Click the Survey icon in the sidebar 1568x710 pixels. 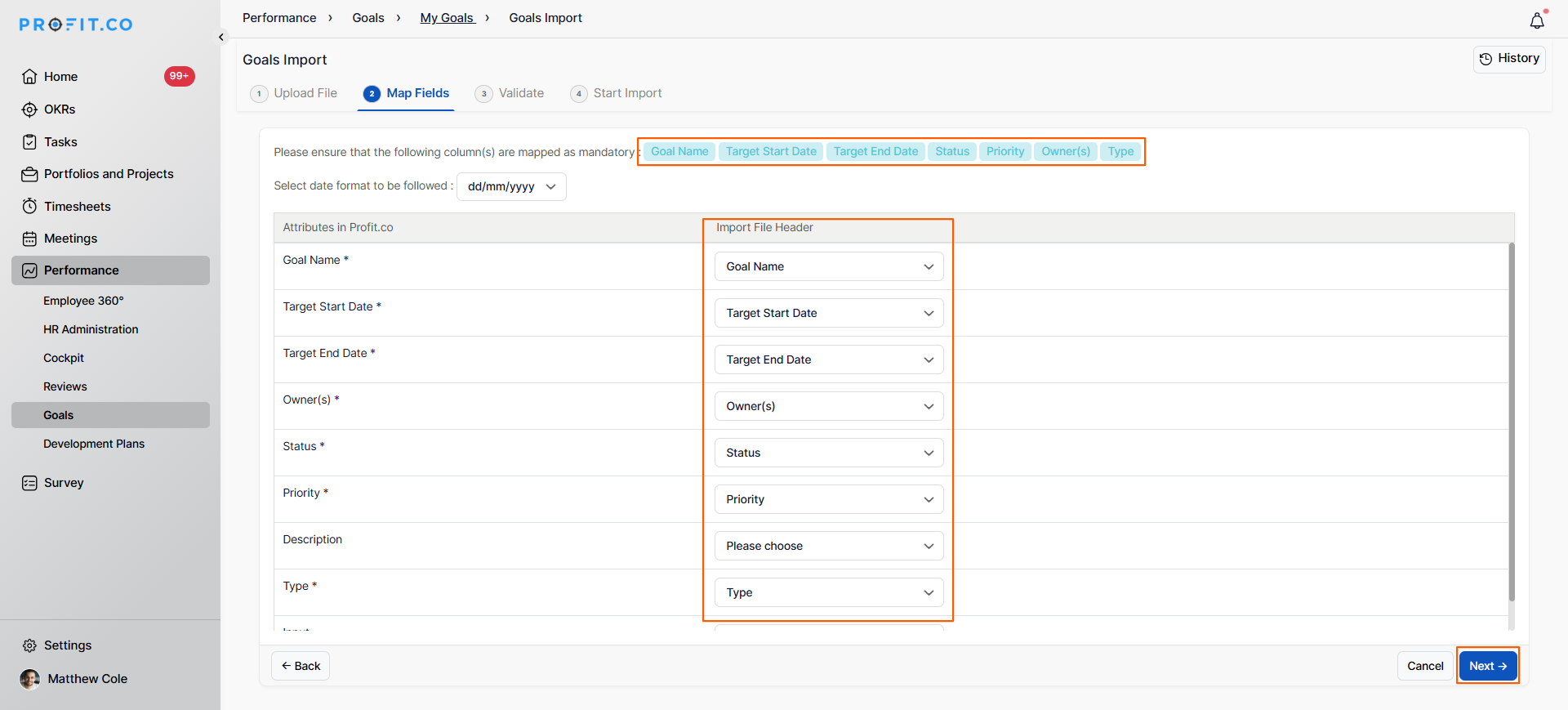29,483
